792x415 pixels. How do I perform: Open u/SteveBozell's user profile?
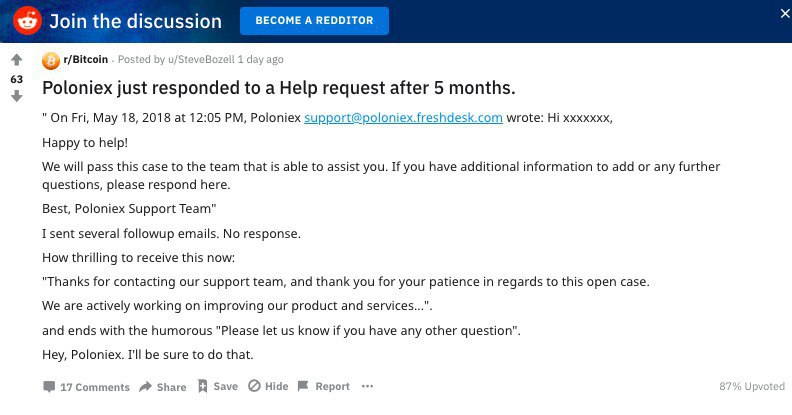[202, 60]
